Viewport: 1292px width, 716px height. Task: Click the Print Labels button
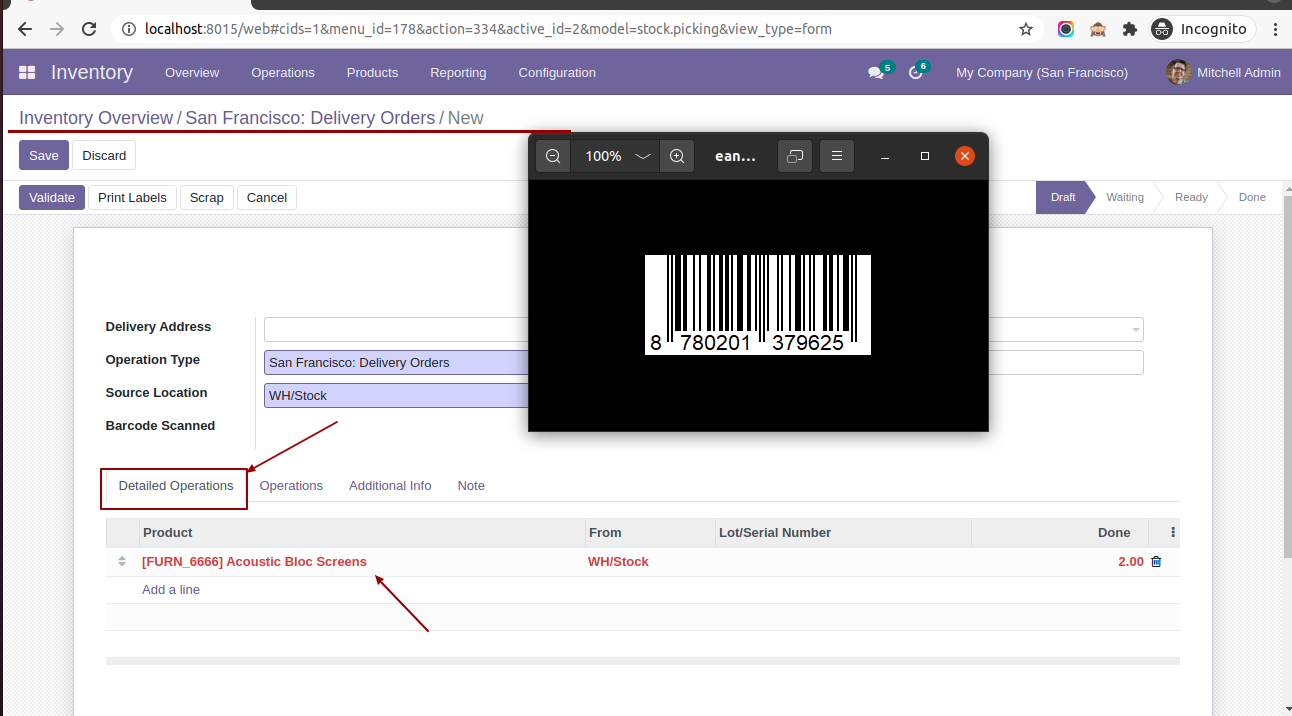click(x=132, y=197)
